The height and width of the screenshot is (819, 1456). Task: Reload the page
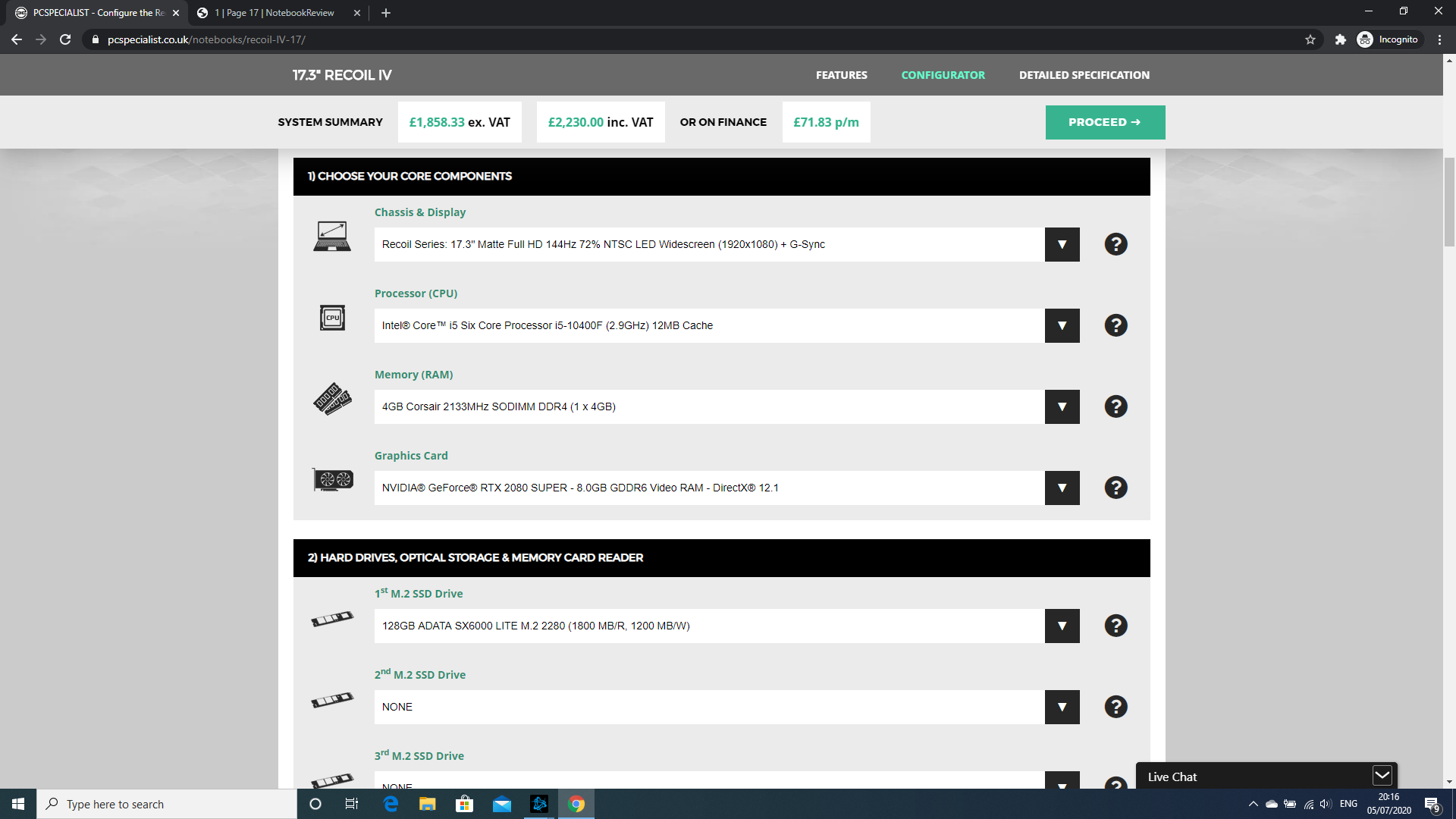(65, 39)
